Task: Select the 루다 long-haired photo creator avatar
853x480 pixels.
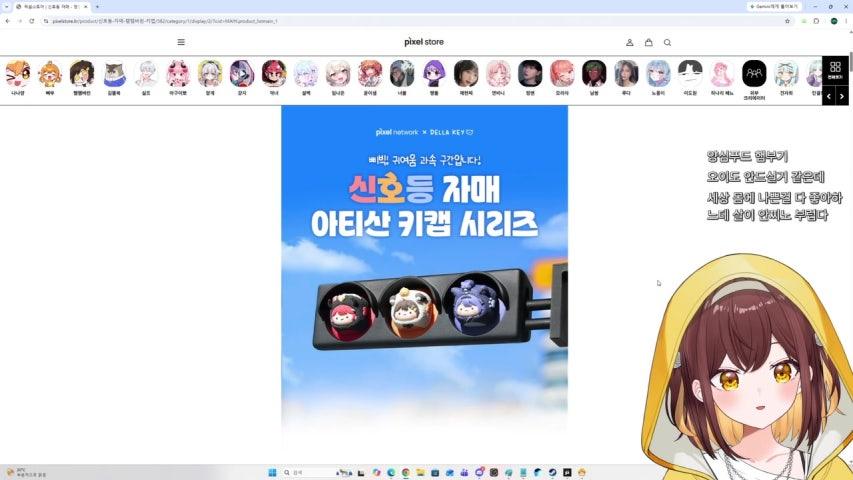Action: (626, 73)
